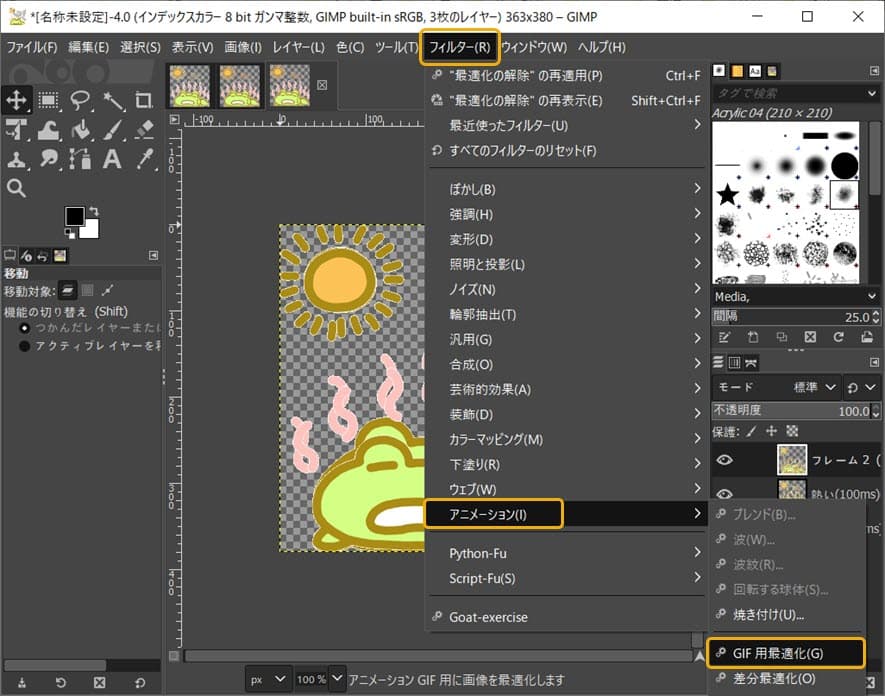Open the レイヤー(L) menu
Viewport: 885px width, 696px height.
coord(298,47)
